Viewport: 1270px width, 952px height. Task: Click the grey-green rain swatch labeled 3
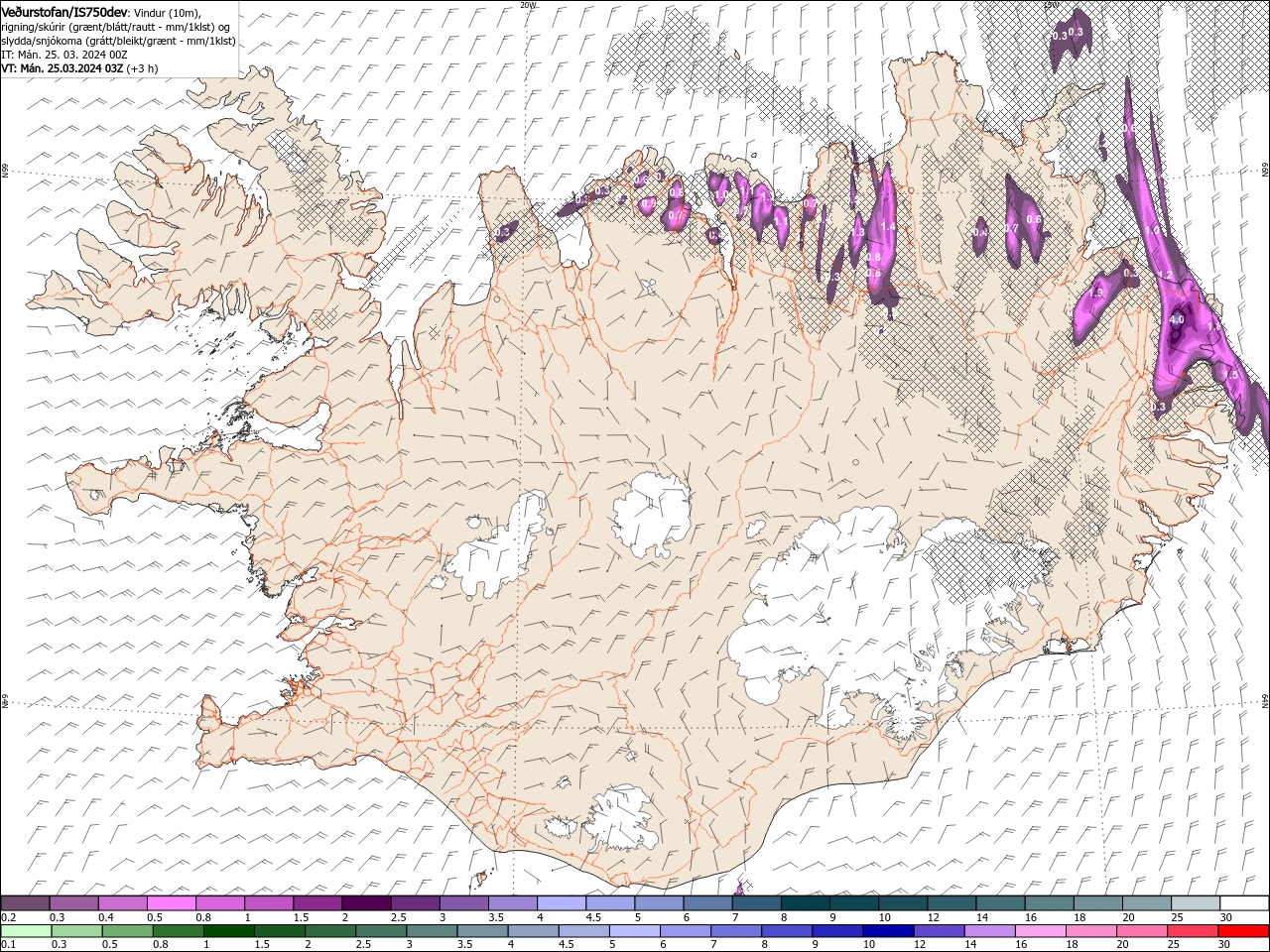[x=432, y=930]
